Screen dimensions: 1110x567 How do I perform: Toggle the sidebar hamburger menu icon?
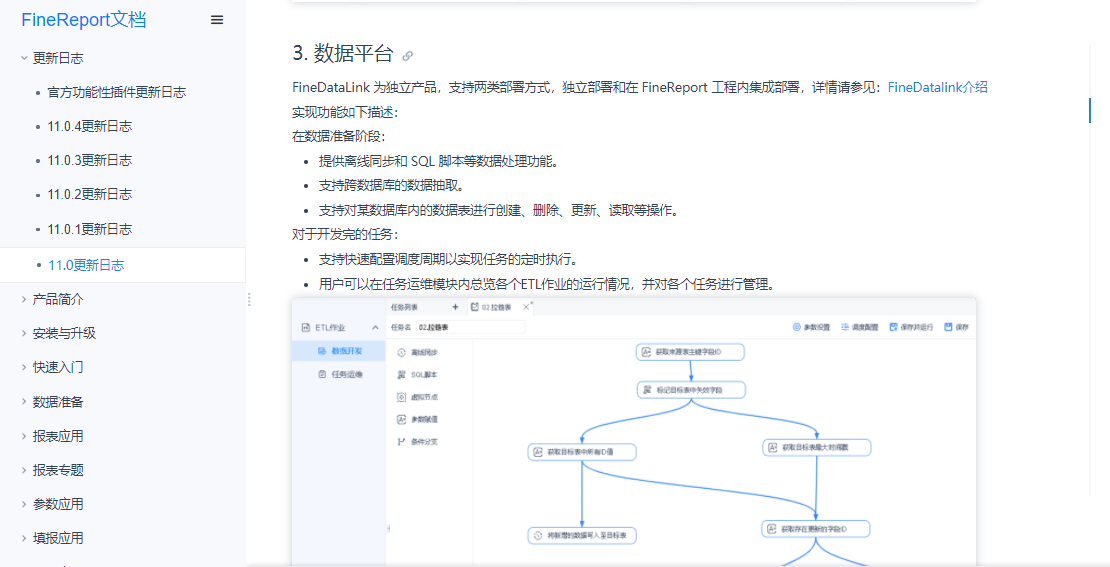click(x=217, y=20)
